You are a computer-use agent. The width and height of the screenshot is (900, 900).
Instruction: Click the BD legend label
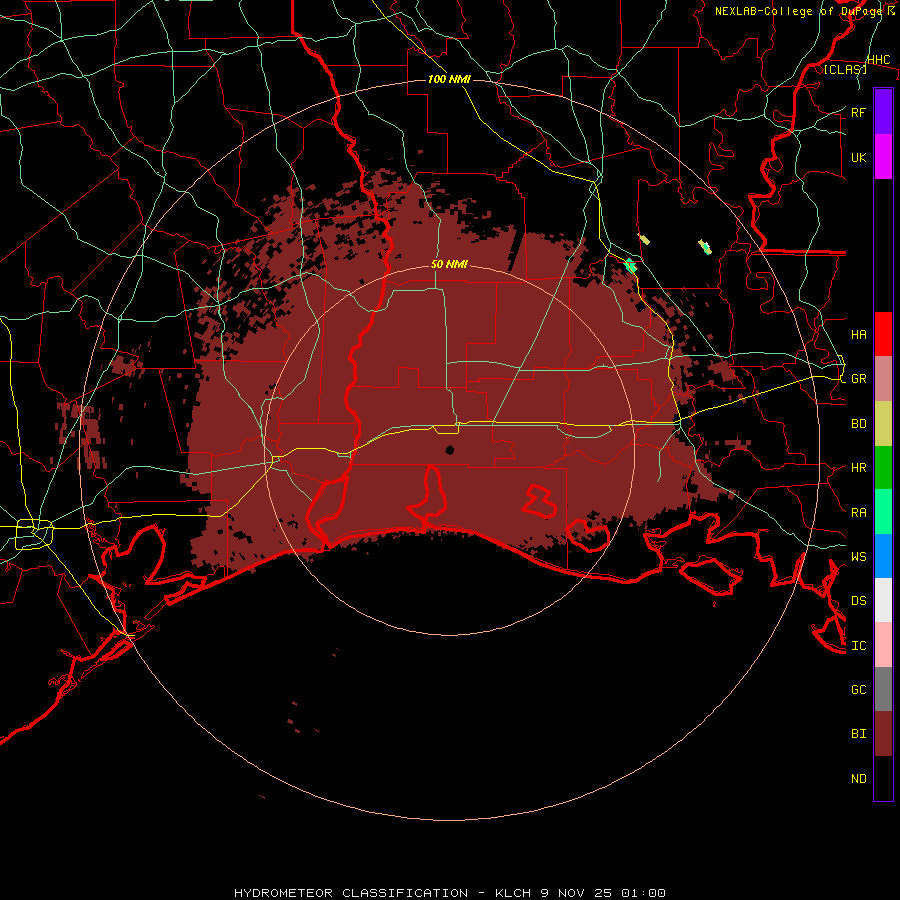click(x=859, y=424)
